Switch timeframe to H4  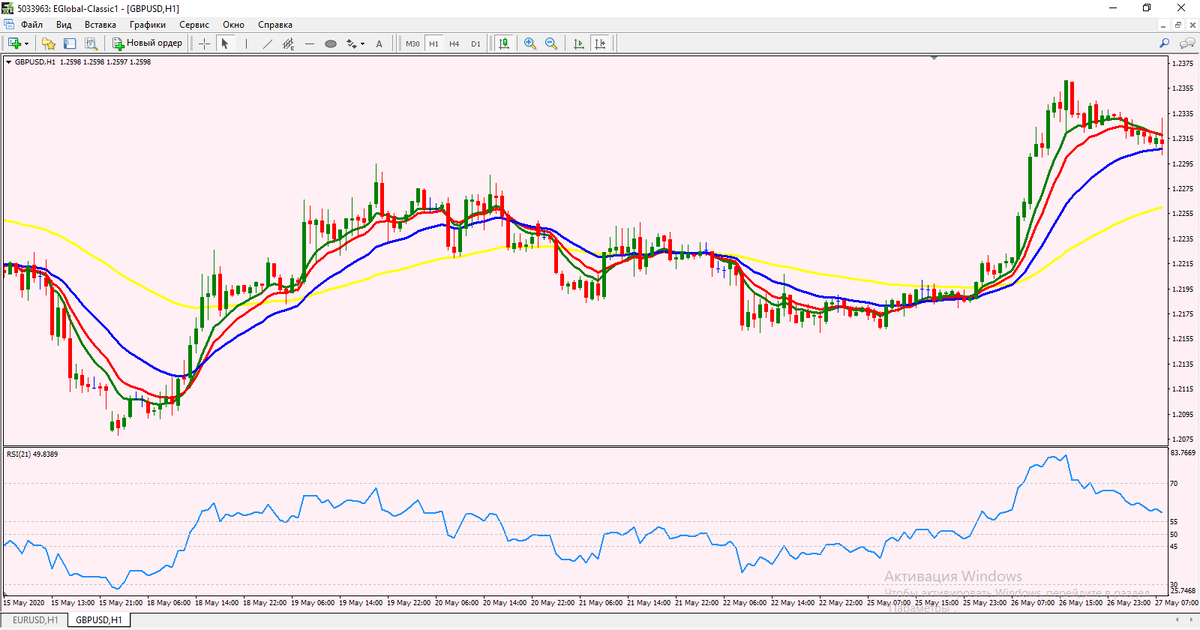tap(454, 43)
